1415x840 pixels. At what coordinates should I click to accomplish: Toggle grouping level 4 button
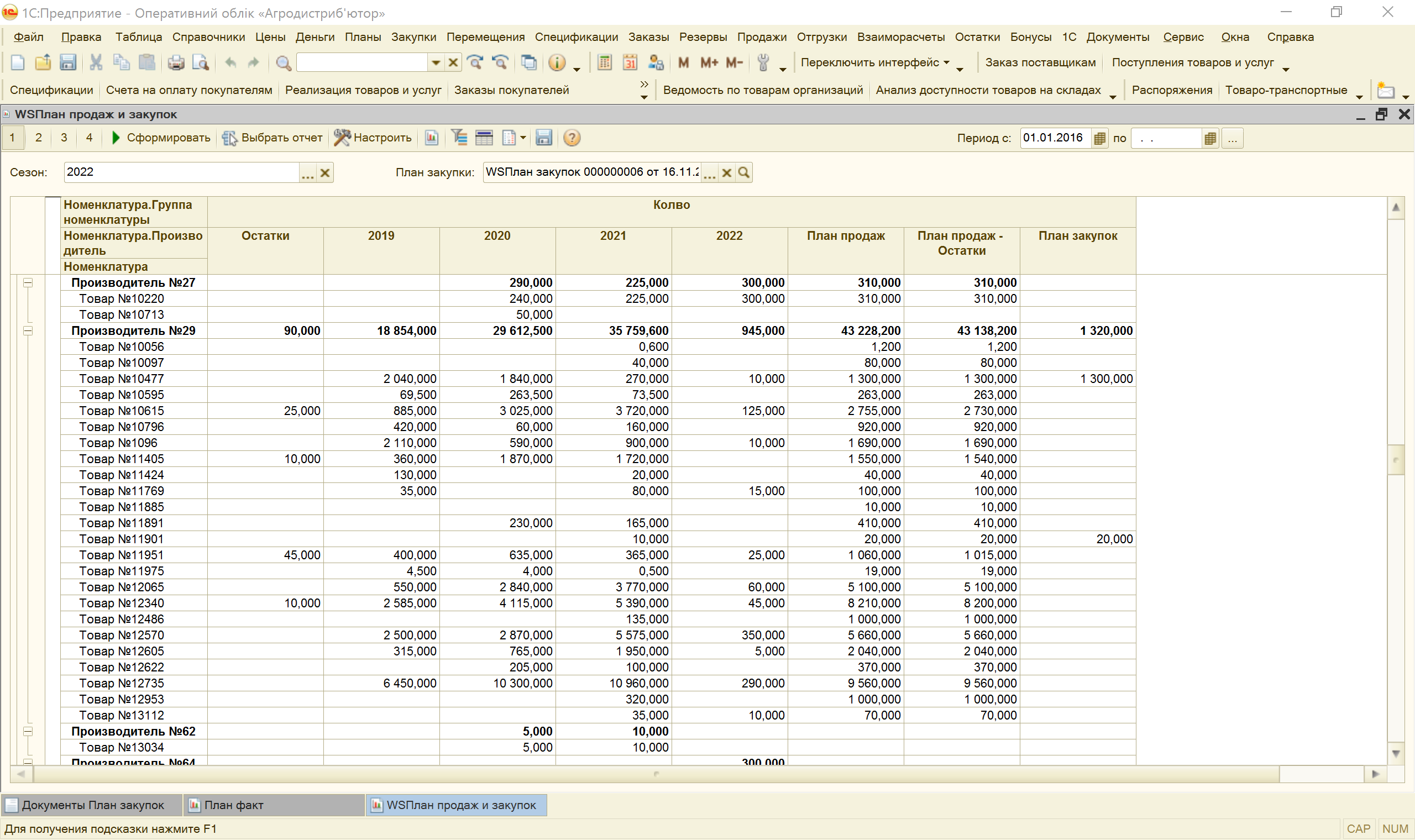(x=90, y=138)
